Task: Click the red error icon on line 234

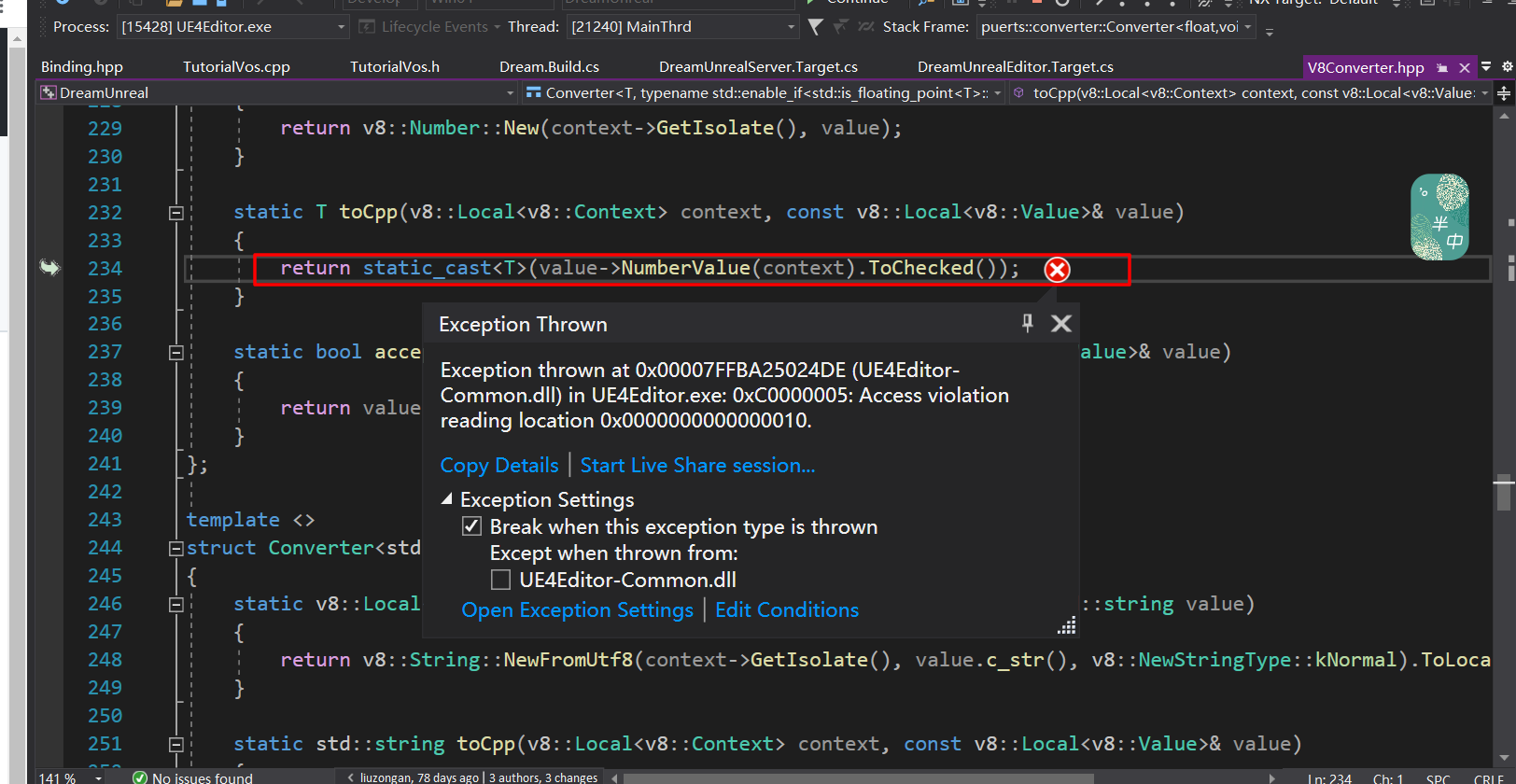Action: point(1057,270)
